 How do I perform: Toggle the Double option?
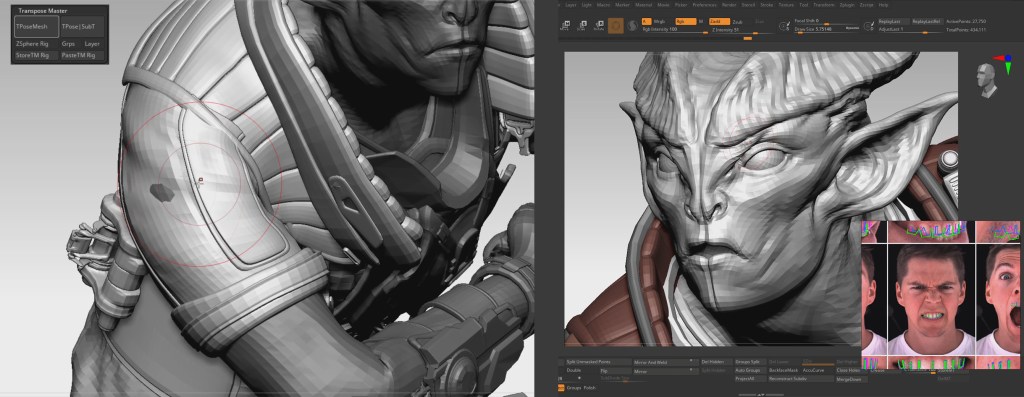tap(573, 370)
